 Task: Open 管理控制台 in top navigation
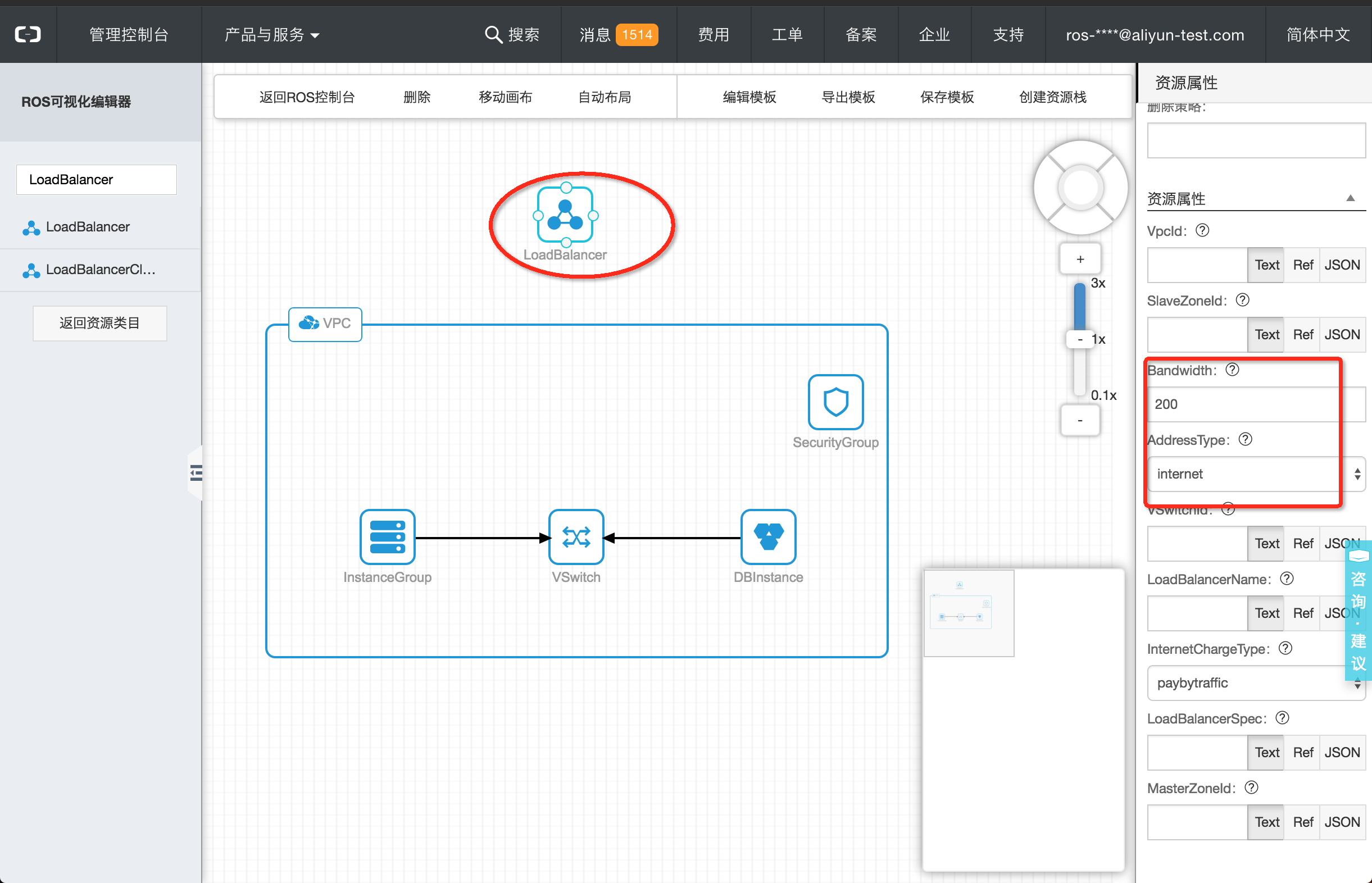(129, 34)
